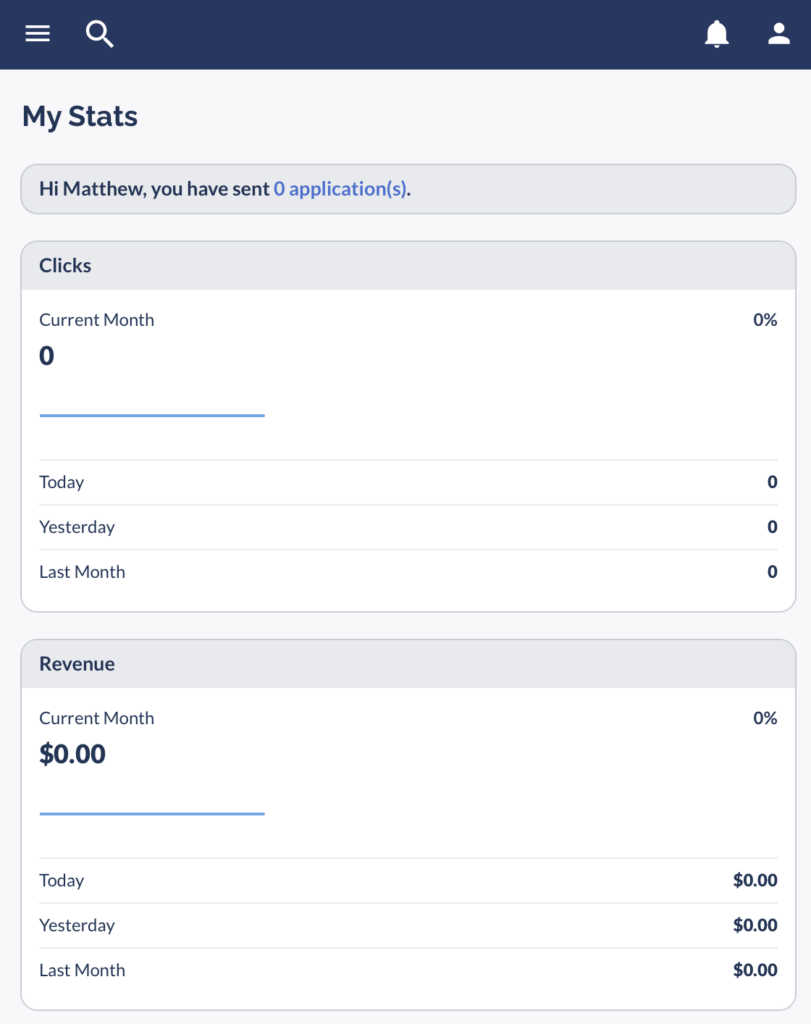Click the Clicks current month value 0
Viewport: 811px width, 1024px height.
tap(47, 356)
